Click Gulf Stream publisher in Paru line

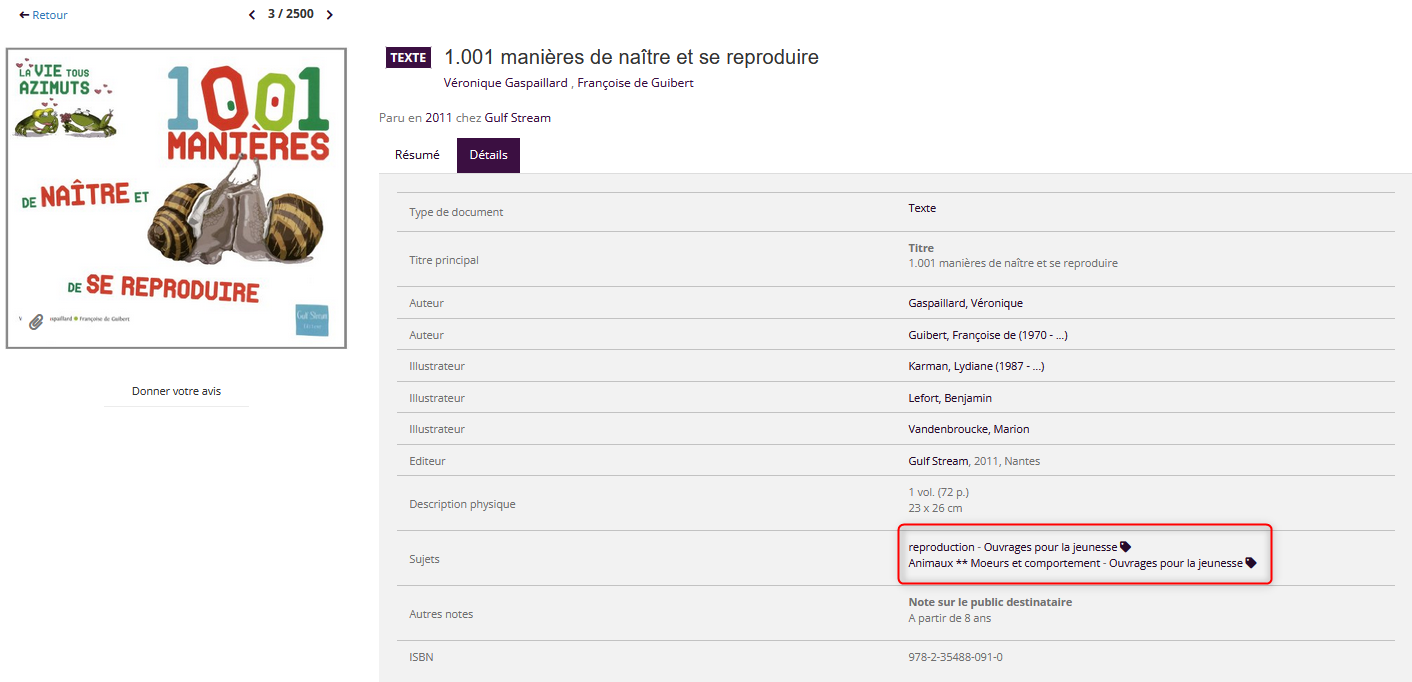coord(517,118)
